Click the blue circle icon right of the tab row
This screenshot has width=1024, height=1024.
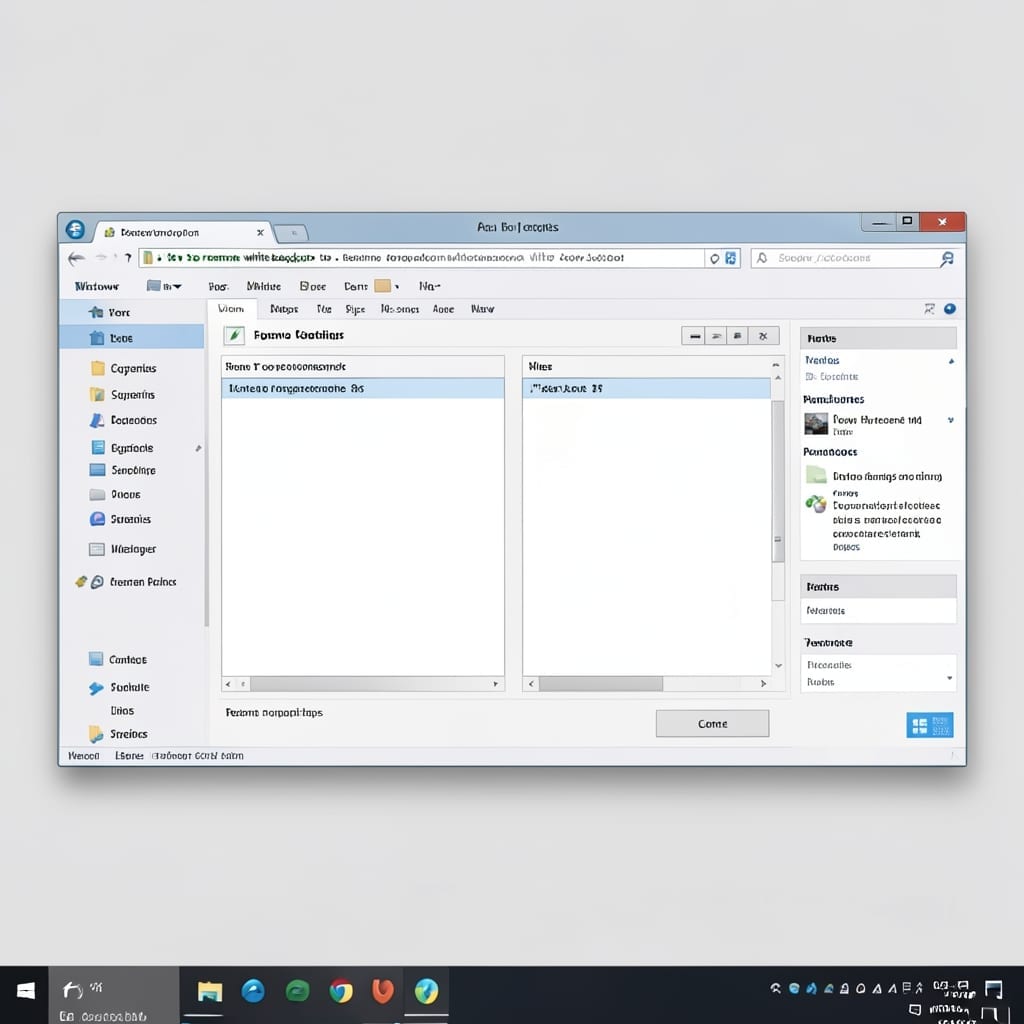click(x=950, y=309)
